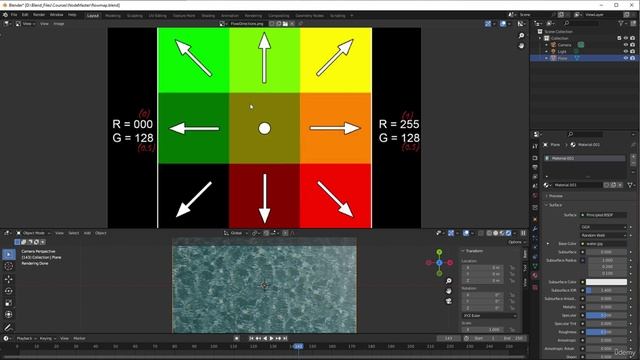The height and width of the screenshot is (360, 640).
Task: Click the current frame marker in timeline
Action: click(298, 346)
